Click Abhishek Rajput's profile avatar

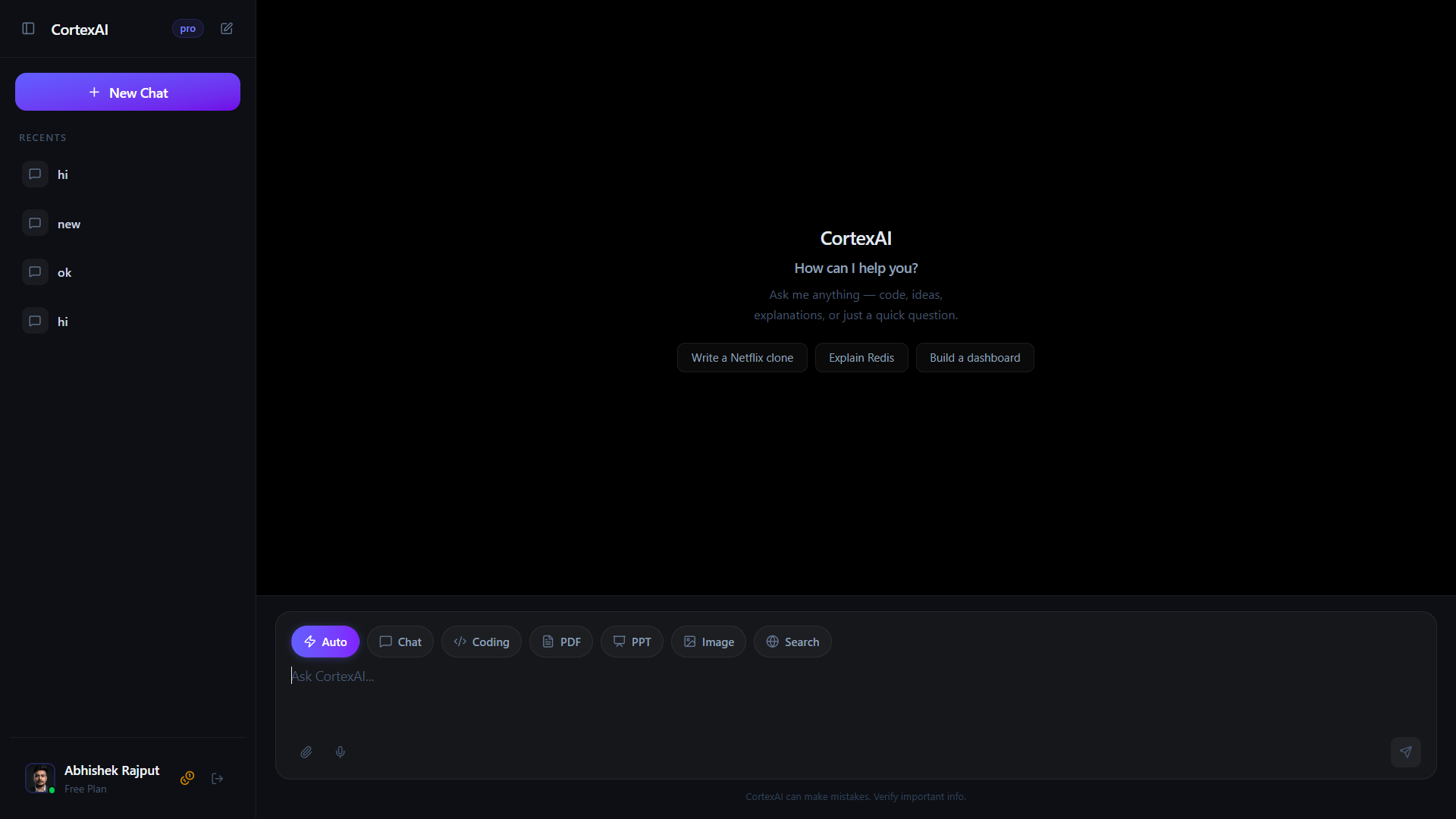click(40, 778)
